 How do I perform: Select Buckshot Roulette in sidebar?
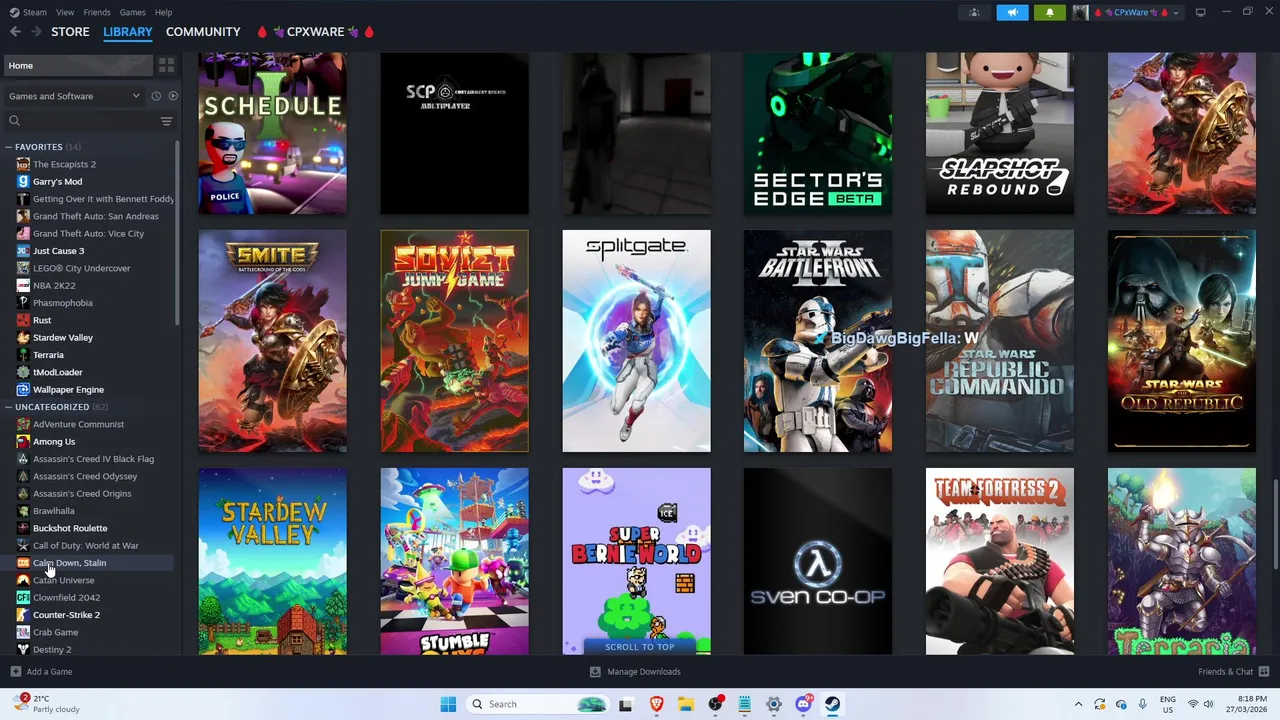[70, 528]
